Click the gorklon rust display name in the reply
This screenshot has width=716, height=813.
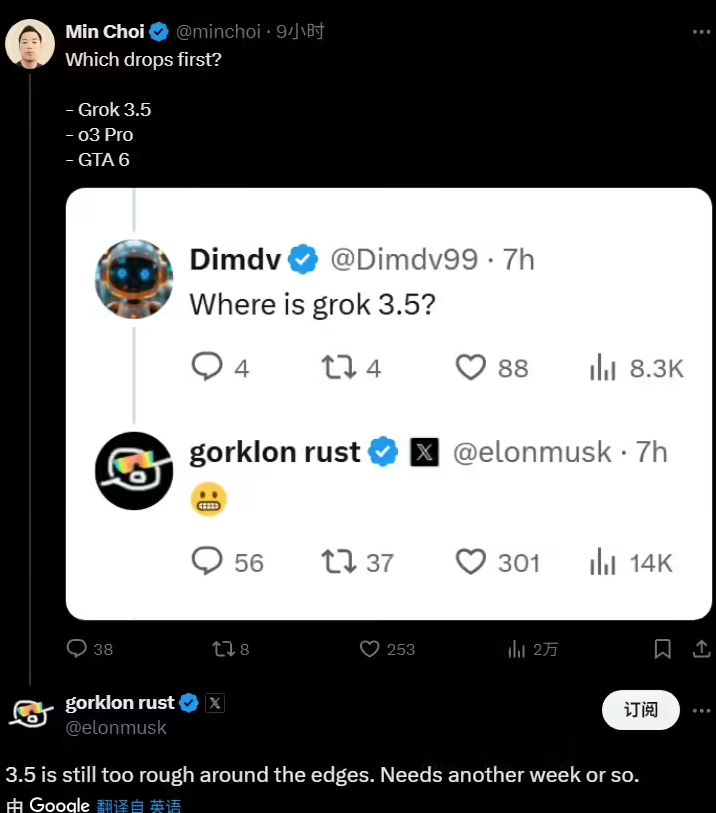coord(119,702)
